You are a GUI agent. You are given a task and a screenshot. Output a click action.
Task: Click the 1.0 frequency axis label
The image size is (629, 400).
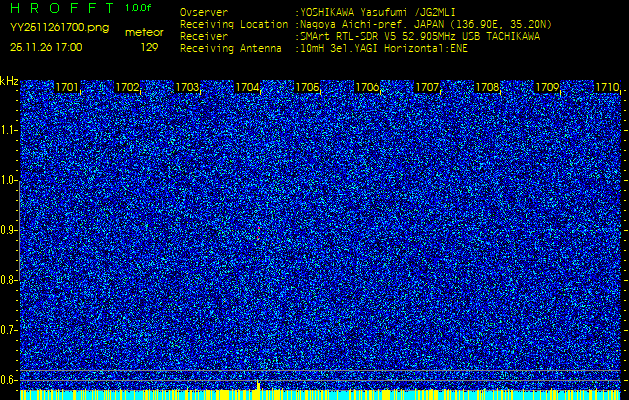(x=8, y=180)
